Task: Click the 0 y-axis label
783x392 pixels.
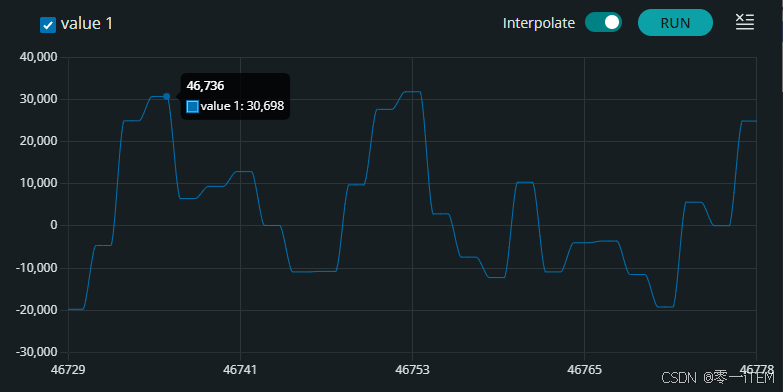Action: coord(53,225)
